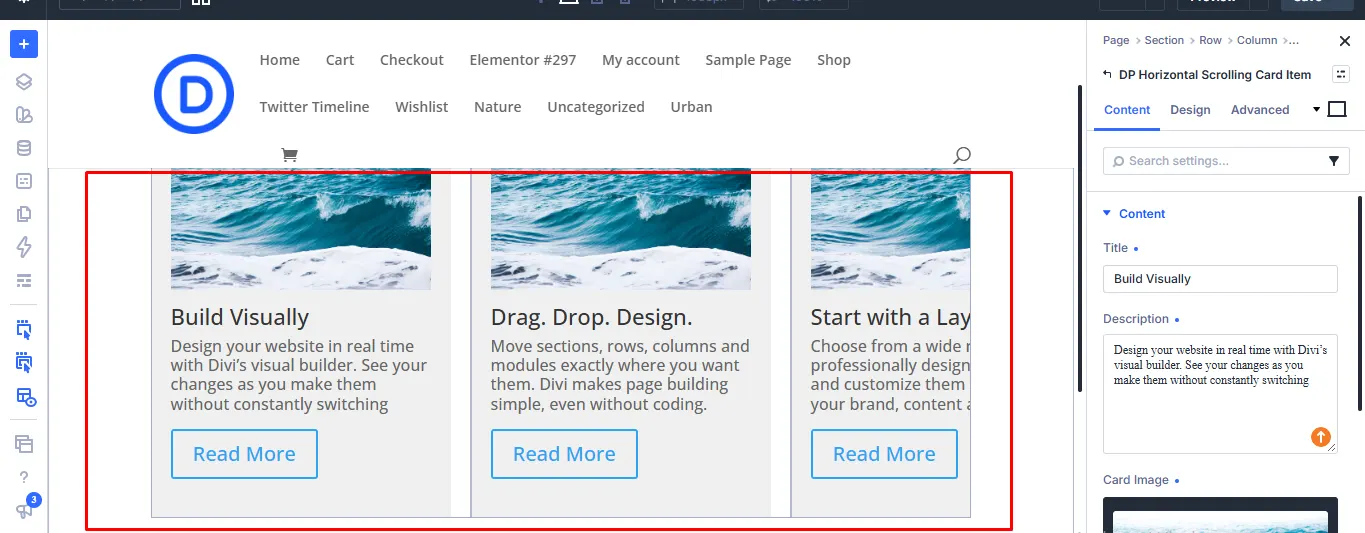
Task: Click the form-card icon in left sidebar
Action: (24, 181)
